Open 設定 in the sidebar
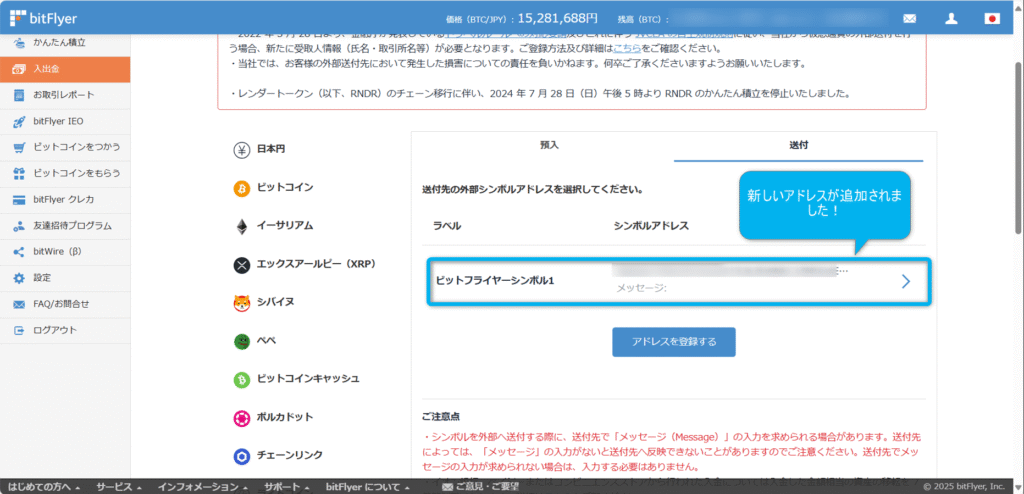This screenshot has width=1024, height=494. 65,278
